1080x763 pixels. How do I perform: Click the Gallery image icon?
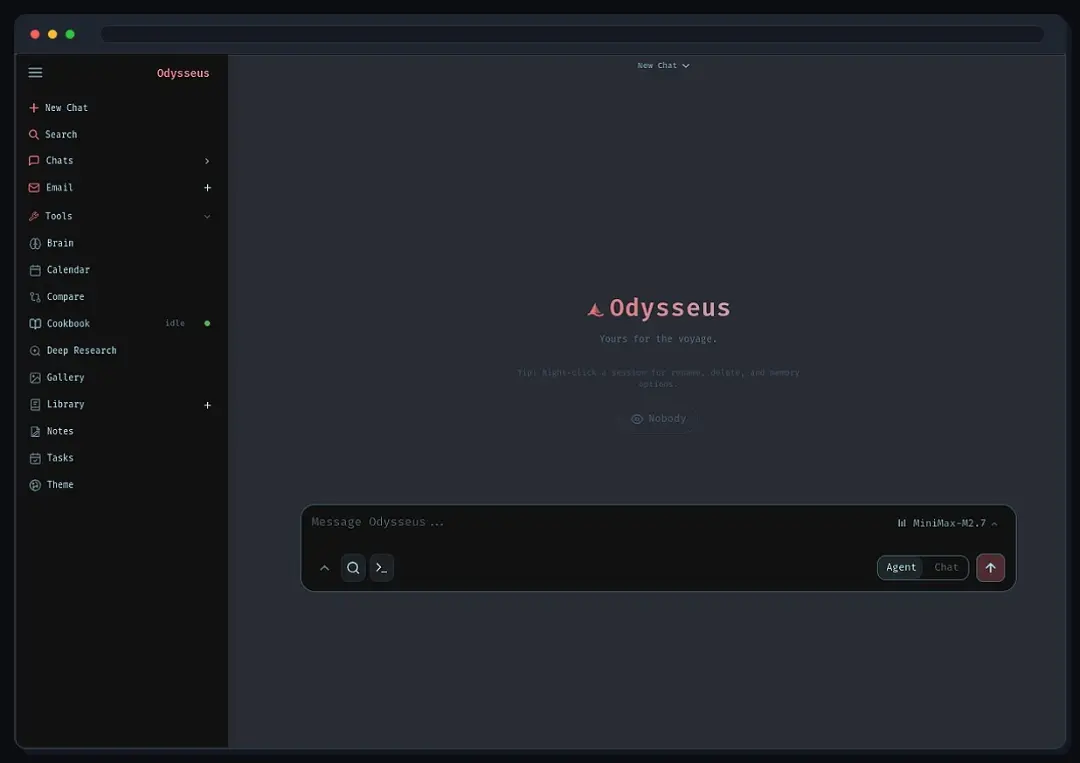pyautogui.click(x=35, y=378)
